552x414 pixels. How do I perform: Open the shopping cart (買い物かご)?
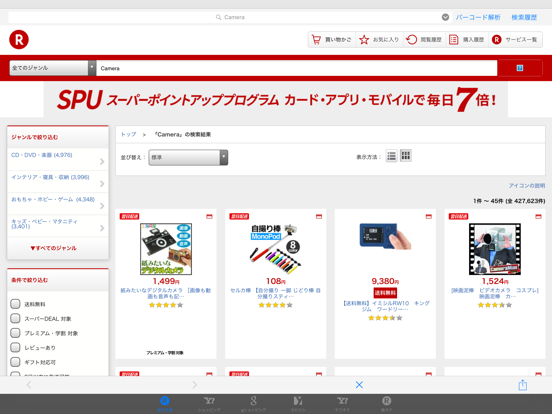click(x=332, y=40)
